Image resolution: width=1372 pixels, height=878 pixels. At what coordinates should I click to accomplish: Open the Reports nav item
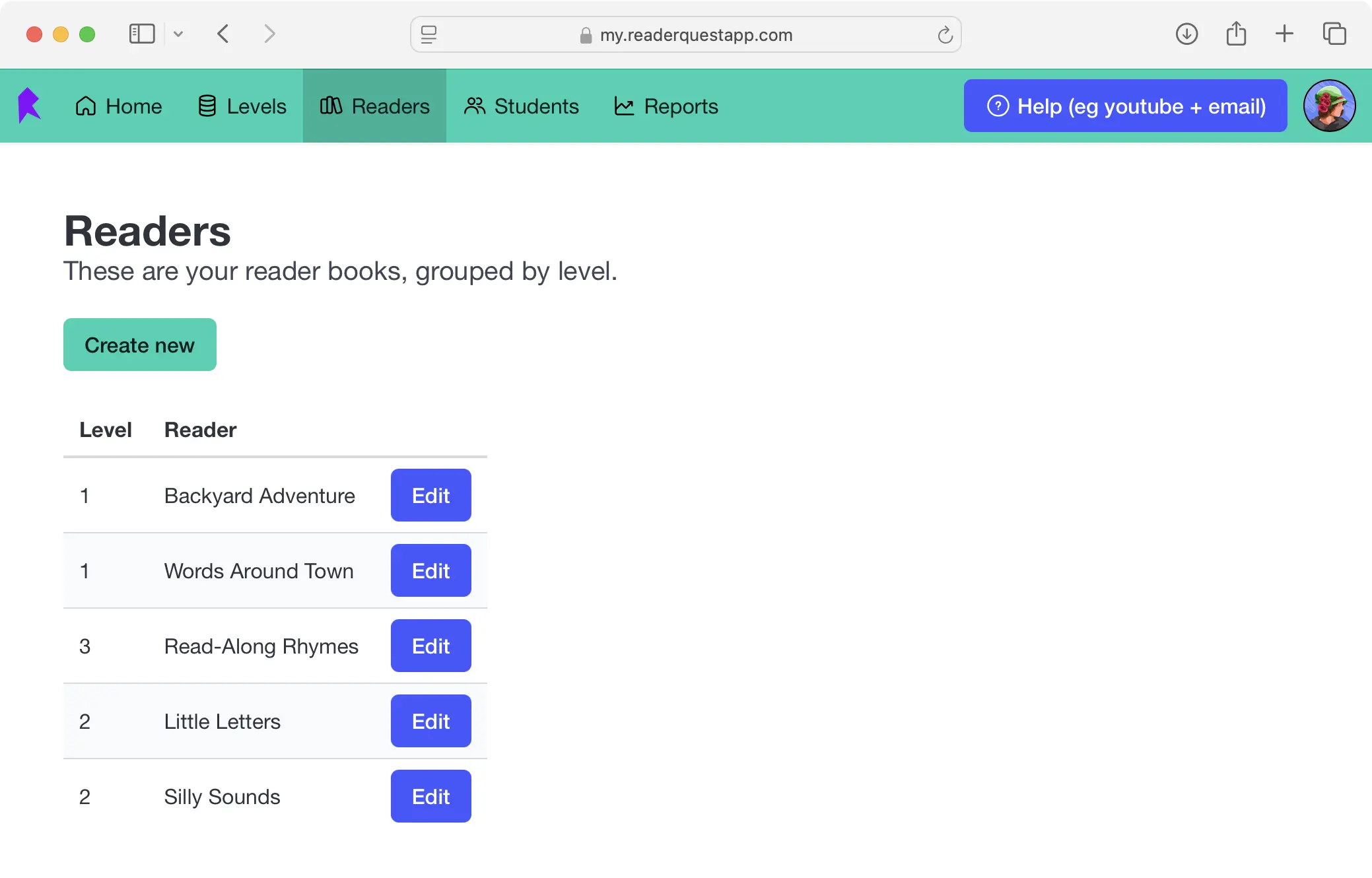[x=666, y=106]
